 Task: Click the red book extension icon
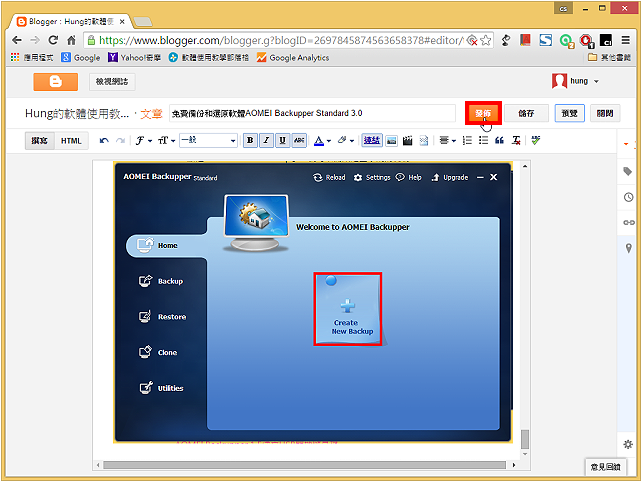pos(525,40)
